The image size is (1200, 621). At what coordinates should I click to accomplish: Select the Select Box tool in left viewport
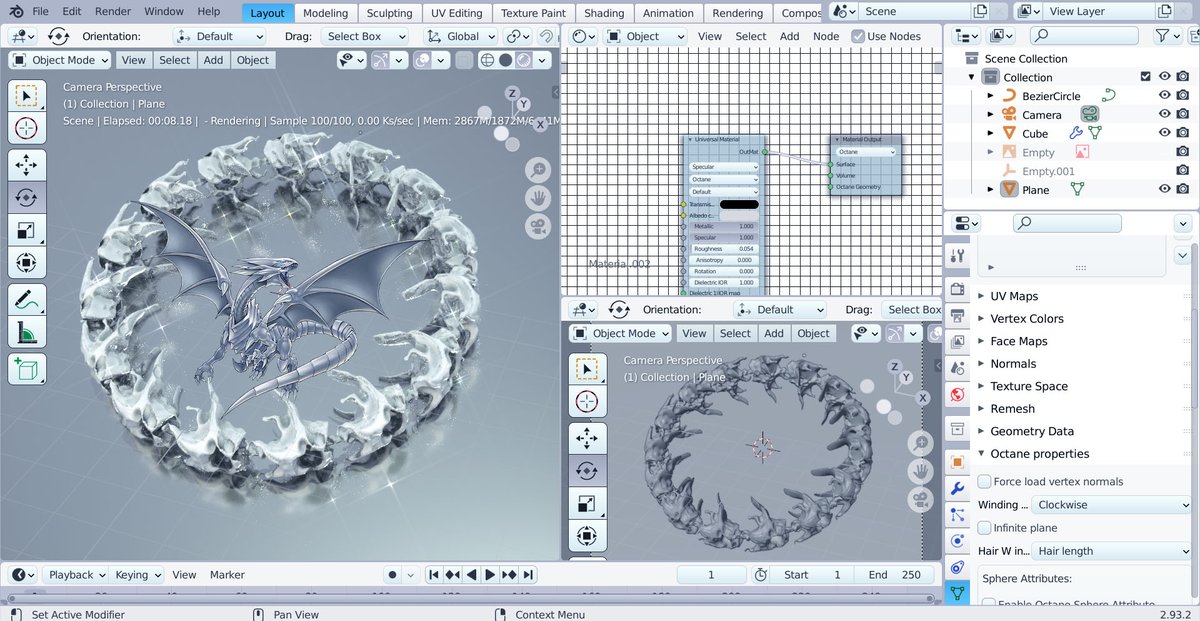coord(27,95)
